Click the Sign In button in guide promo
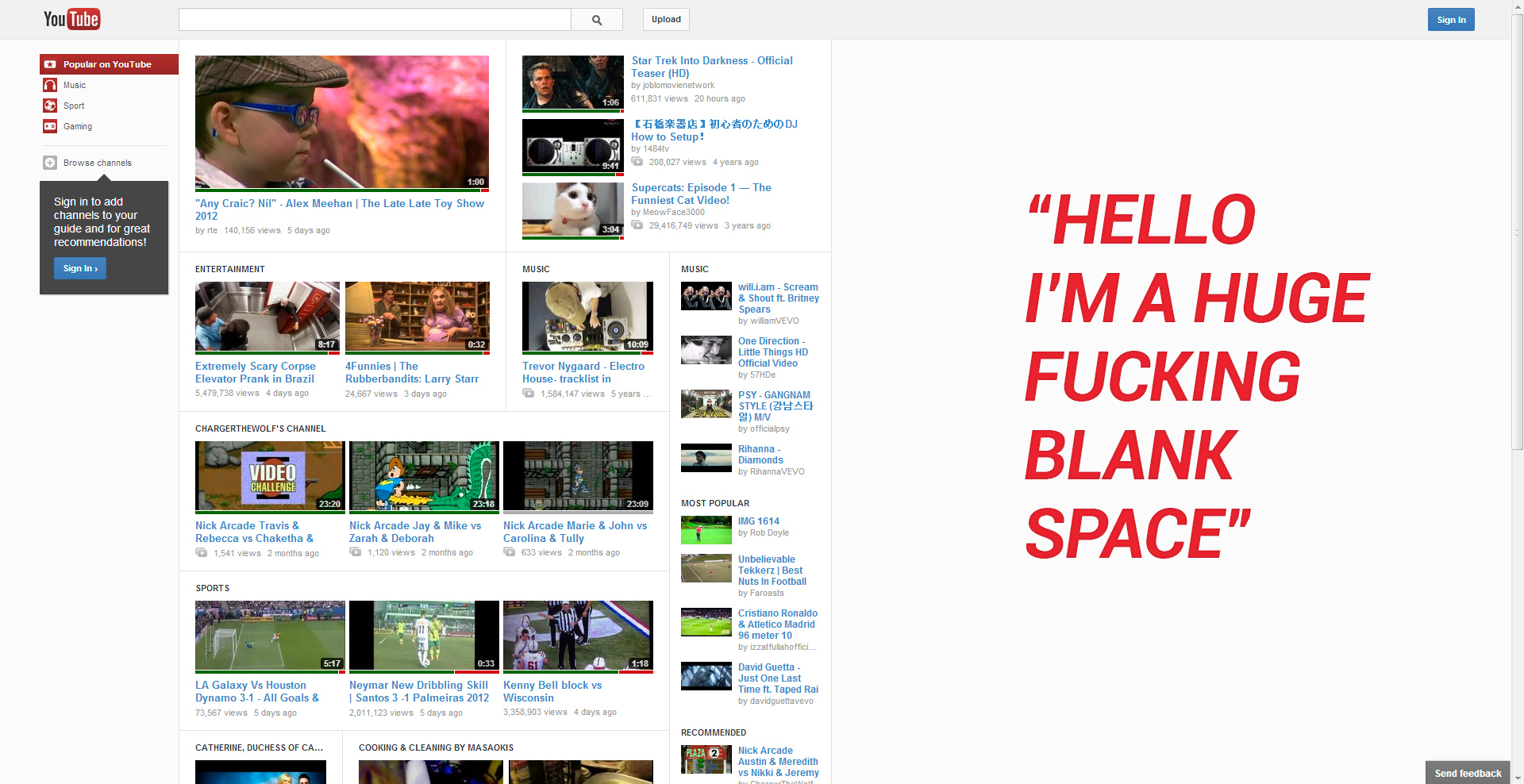Image resolution: width=1524 pixels, height=784 pixels. [x=80, y=268]
